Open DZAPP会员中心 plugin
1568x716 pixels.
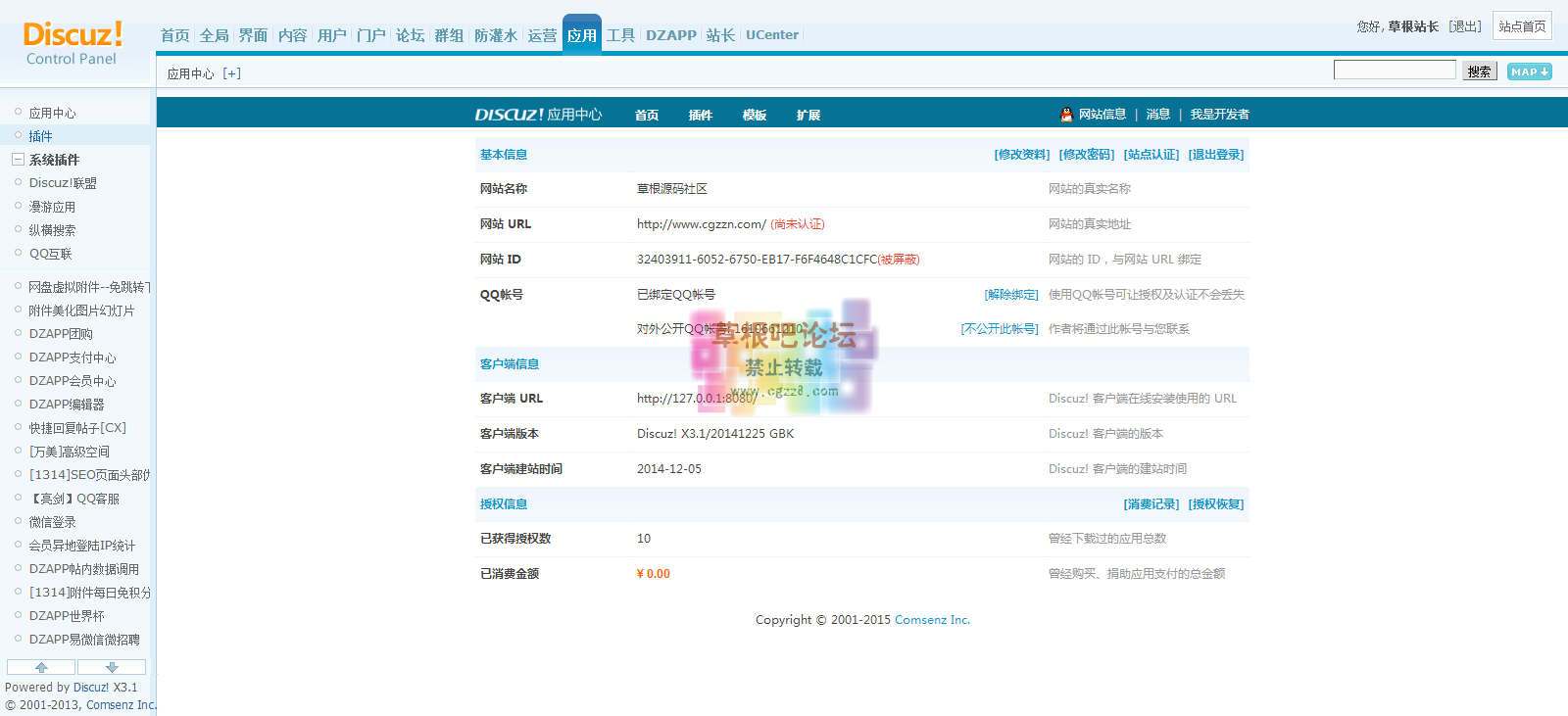point(73,381)
